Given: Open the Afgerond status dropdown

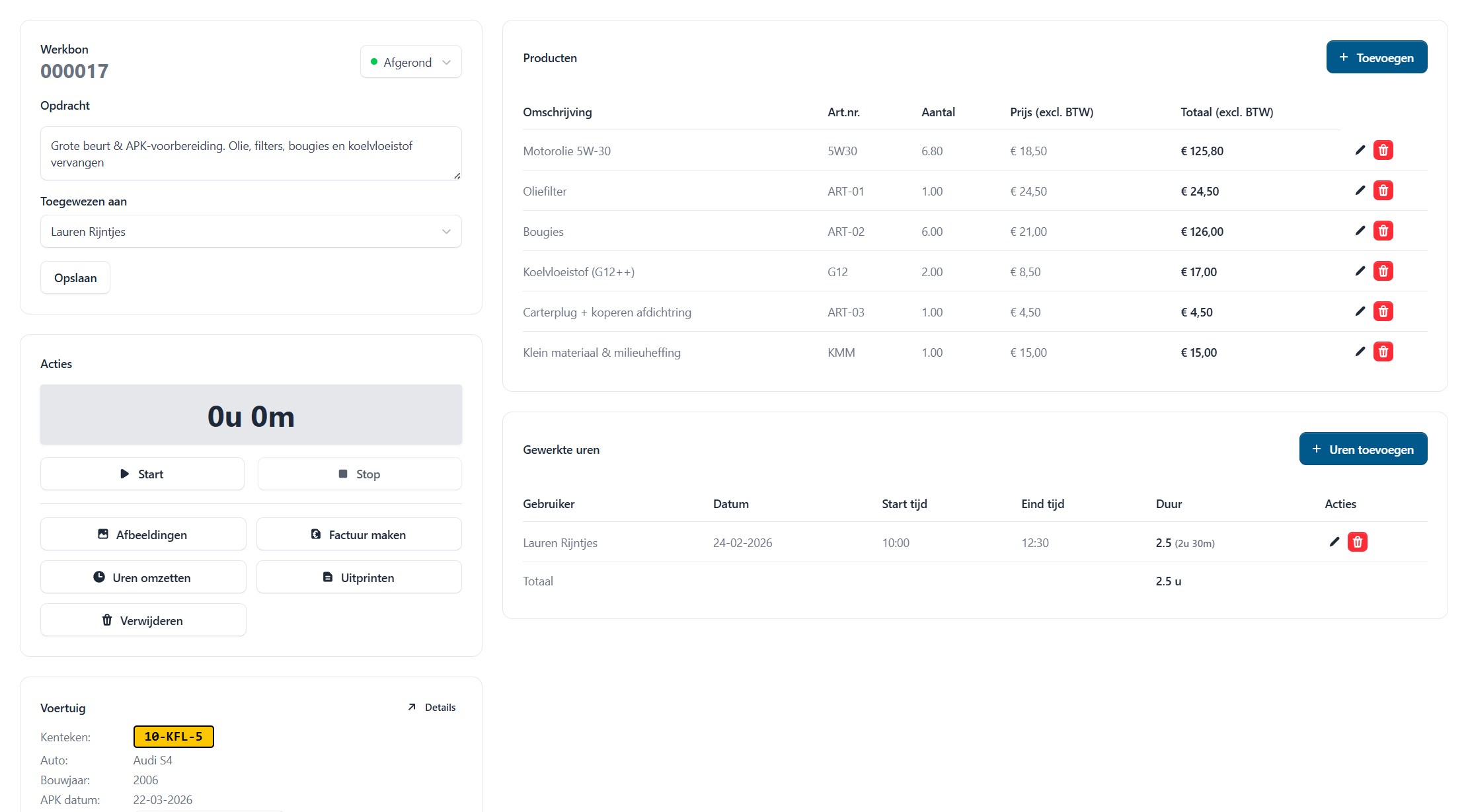Looking at the screenshot, I should tap(410, 61).
